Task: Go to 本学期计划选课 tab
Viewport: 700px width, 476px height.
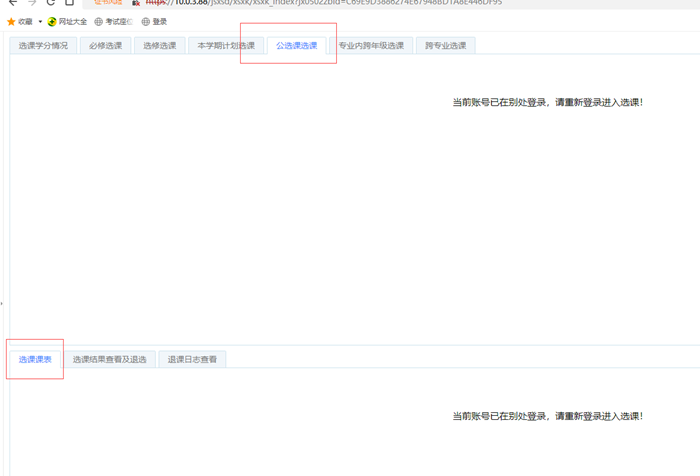Action: pos(226,46)
